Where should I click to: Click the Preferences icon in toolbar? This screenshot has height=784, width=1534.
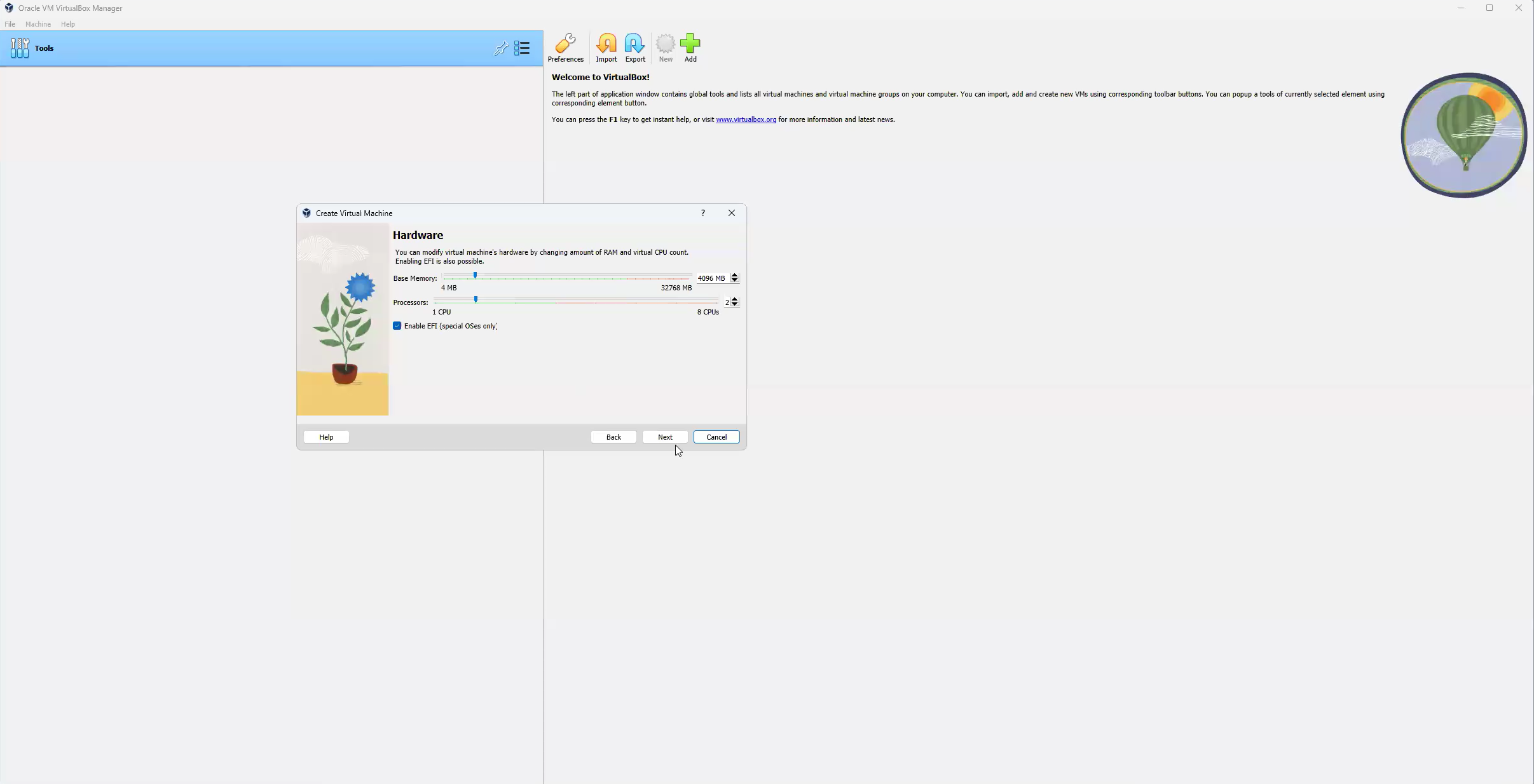565,45
